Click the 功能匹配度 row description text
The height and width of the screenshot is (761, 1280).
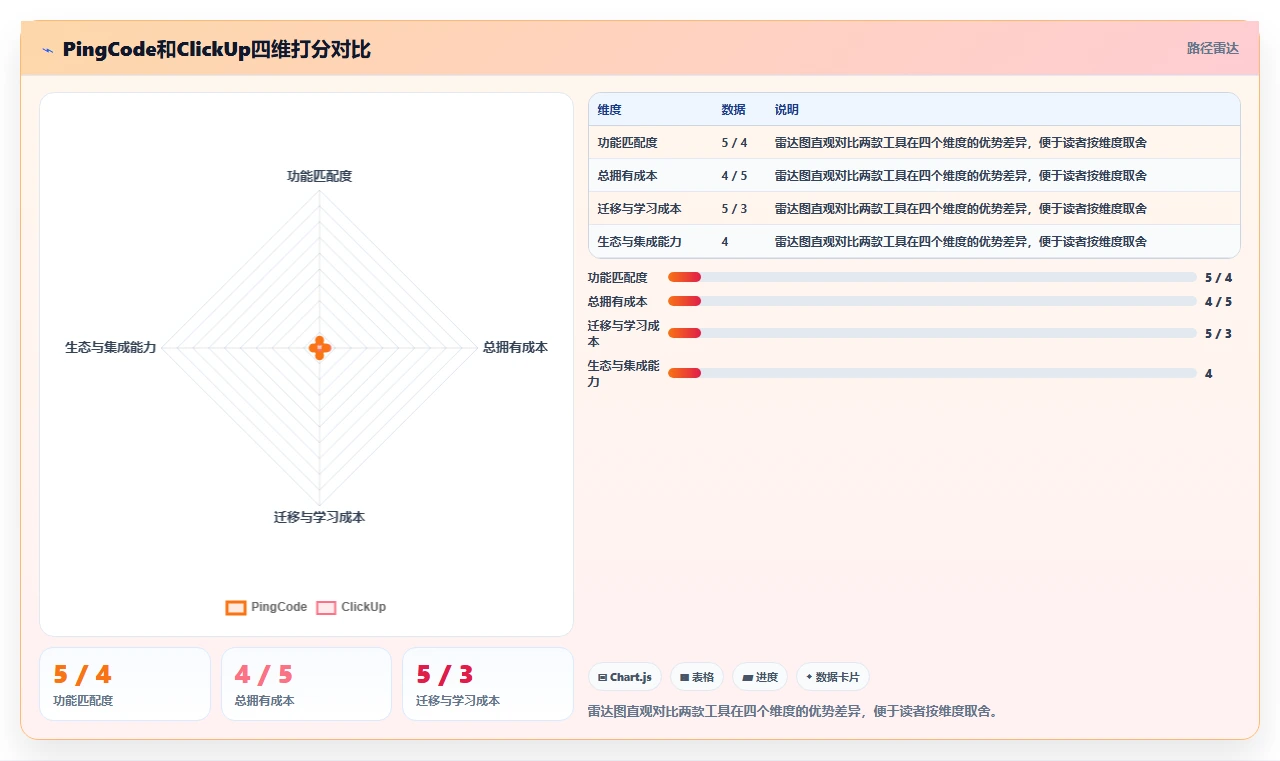tap(960, 143)
